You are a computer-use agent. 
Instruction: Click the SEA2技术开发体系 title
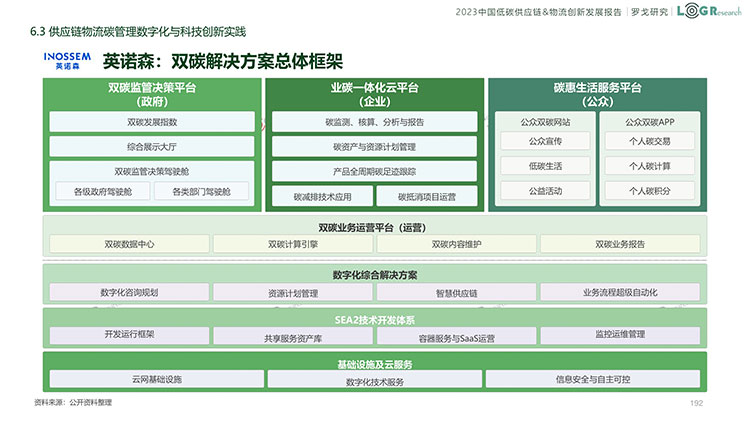(375, 320)
